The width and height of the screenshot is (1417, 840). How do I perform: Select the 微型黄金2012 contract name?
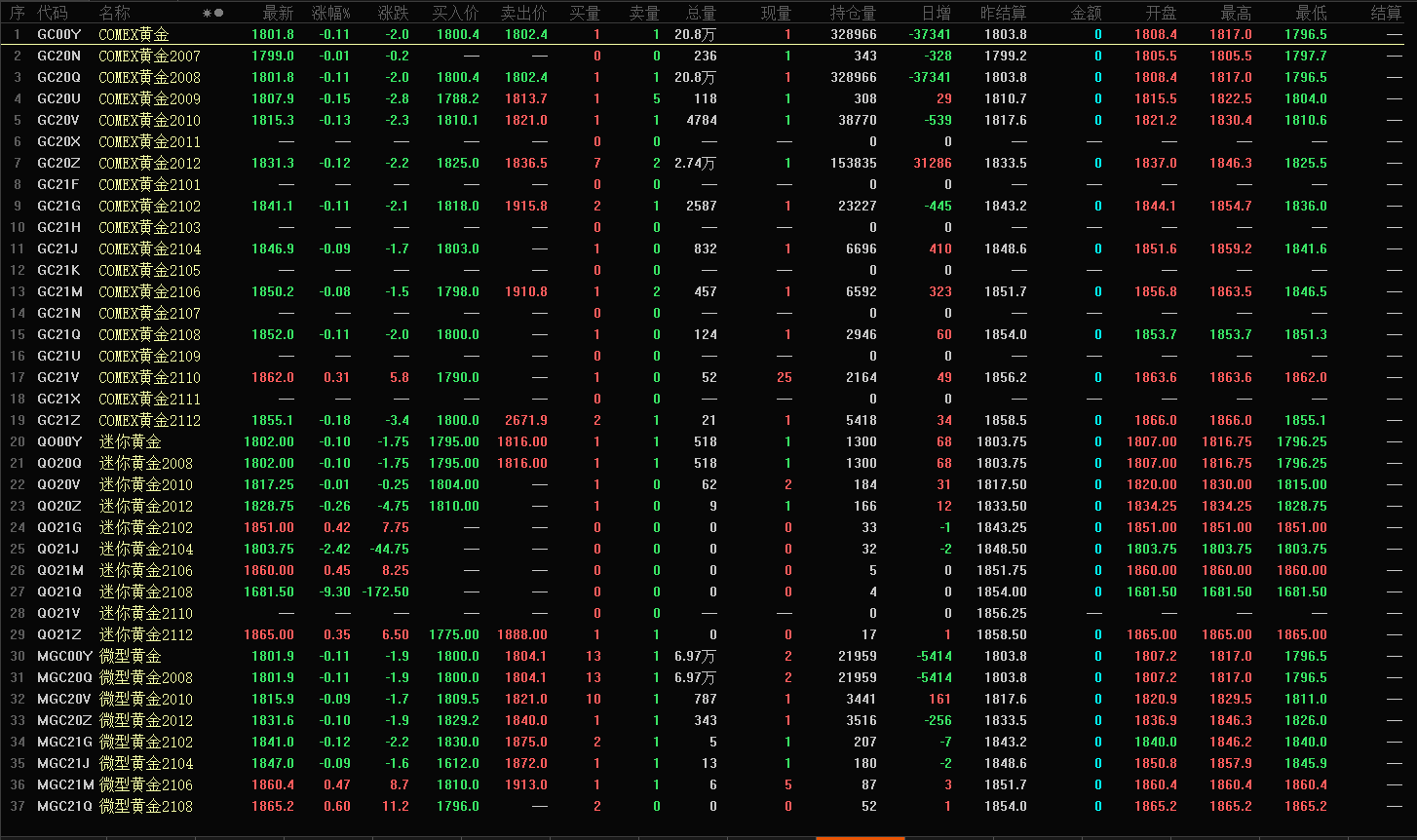[x=146, y=720]
